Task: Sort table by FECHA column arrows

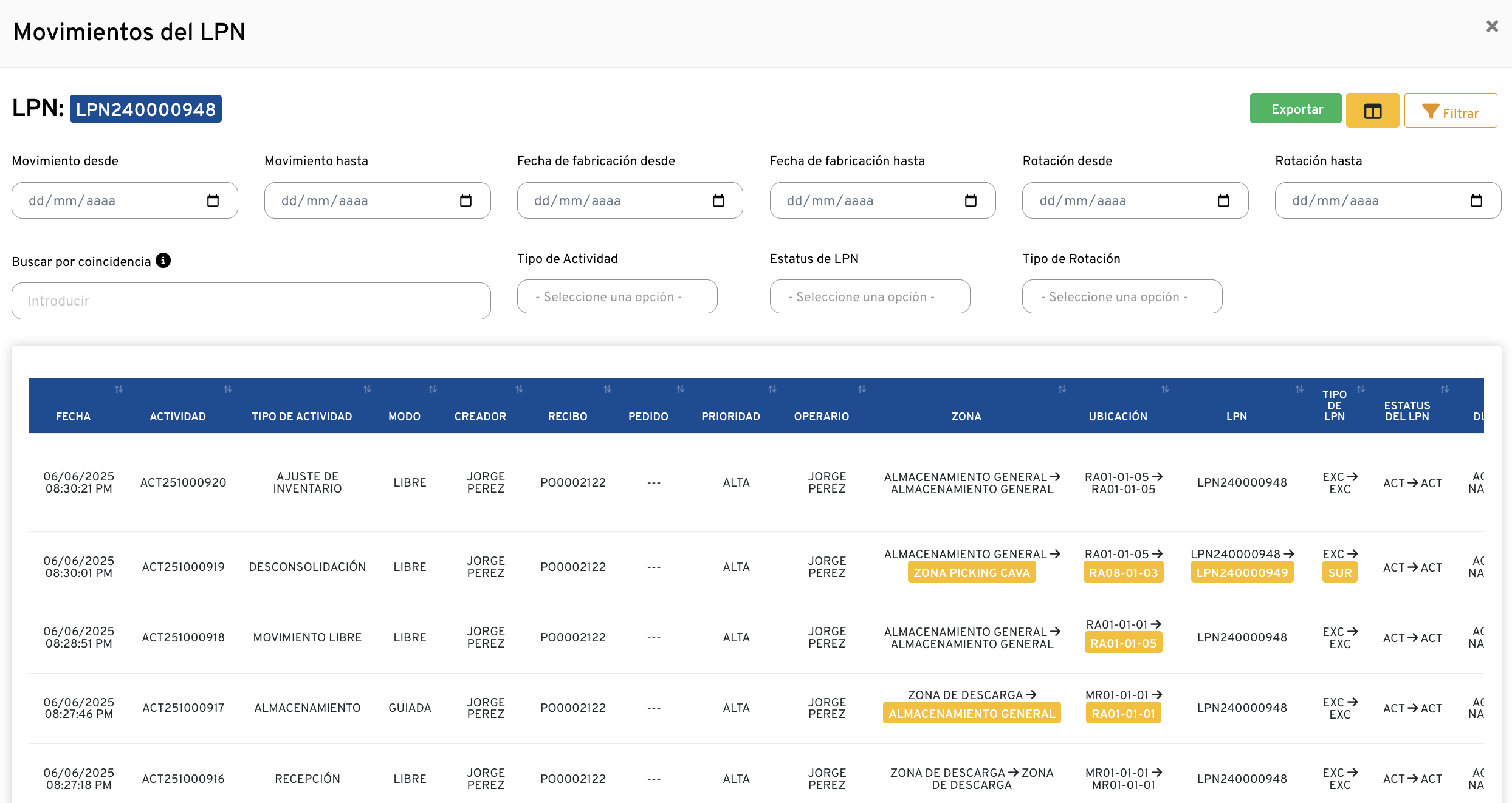Action: 119,389
